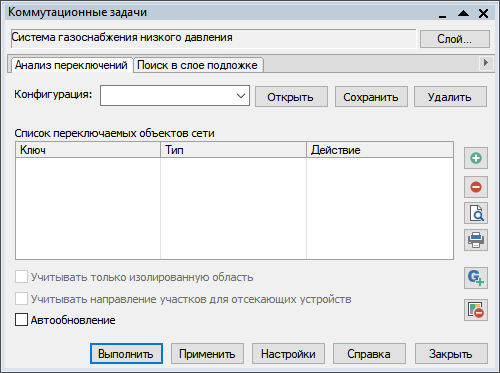Open Настройки settings button

tap(288, 354)
